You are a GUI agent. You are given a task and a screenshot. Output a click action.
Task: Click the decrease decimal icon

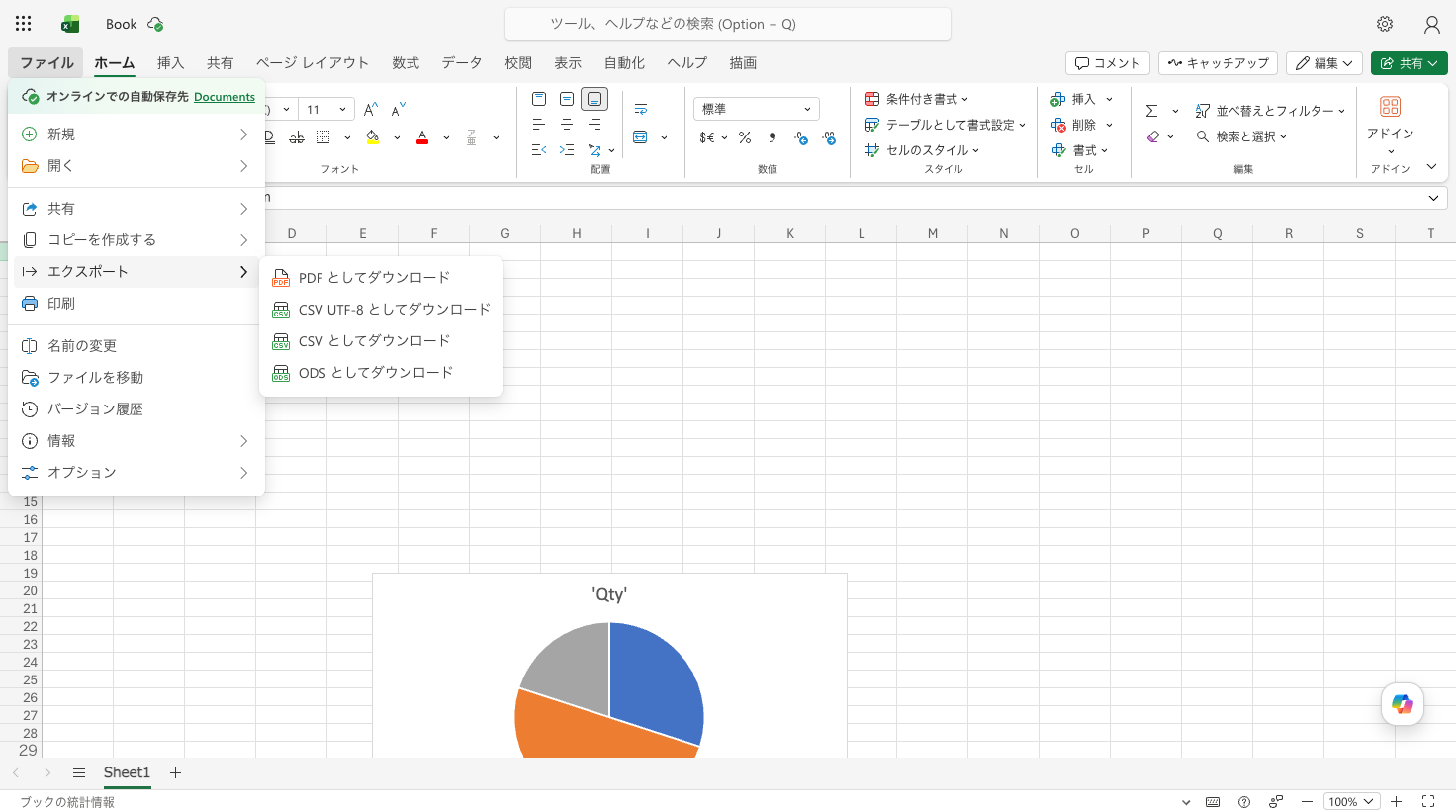pyautogui.click(x=801, y=137)
